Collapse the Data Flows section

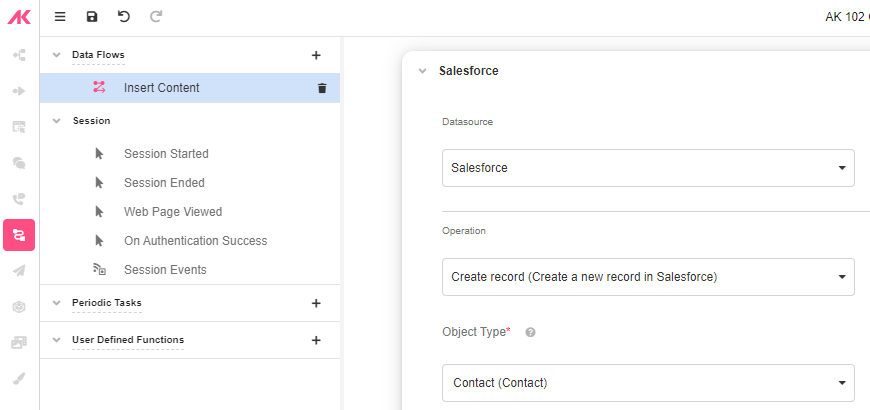56,55
